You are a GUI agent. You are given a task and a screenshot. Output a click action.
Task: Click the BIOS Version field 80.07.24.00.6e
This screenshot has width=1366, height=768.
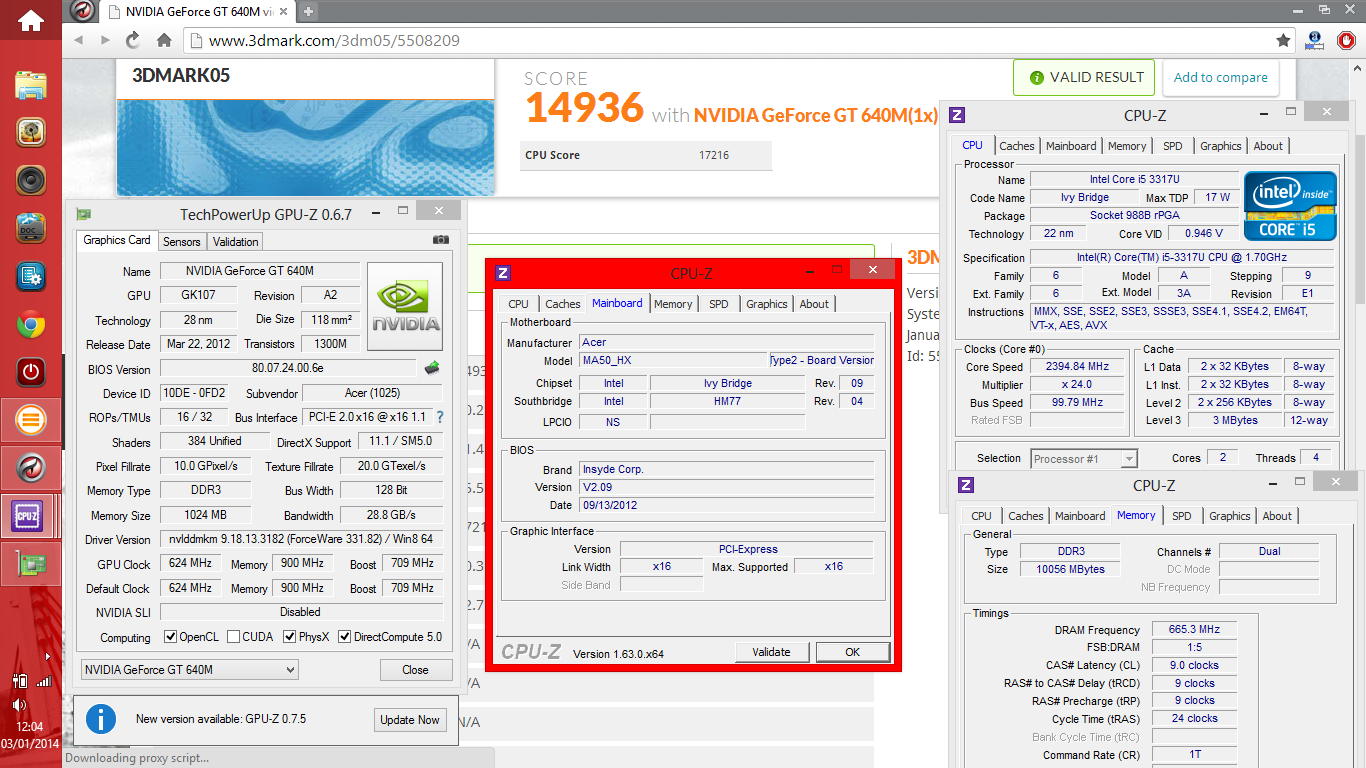289,369
